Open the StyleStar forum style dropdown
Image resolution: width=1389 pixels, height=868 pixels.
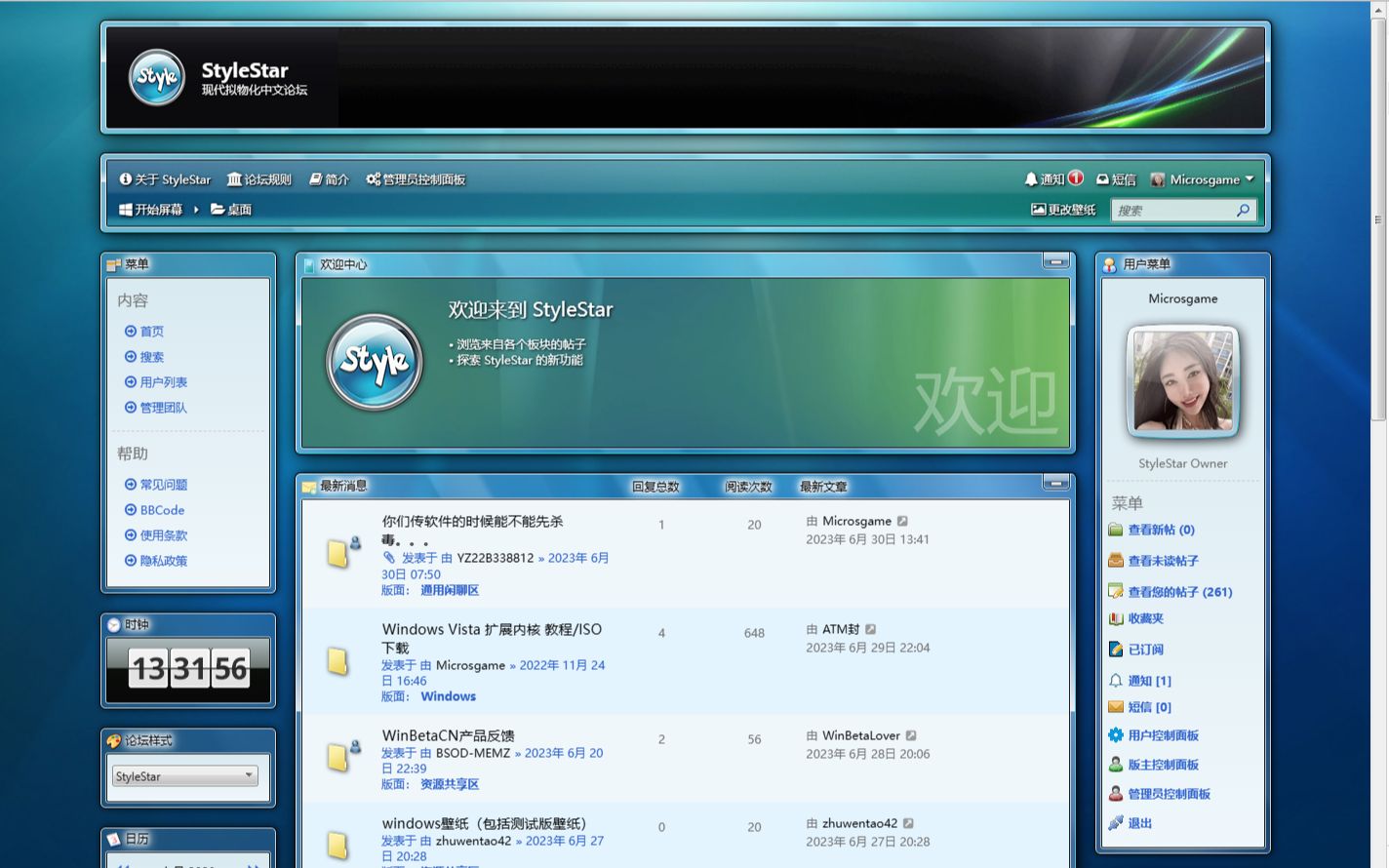(x=185, y=776)
